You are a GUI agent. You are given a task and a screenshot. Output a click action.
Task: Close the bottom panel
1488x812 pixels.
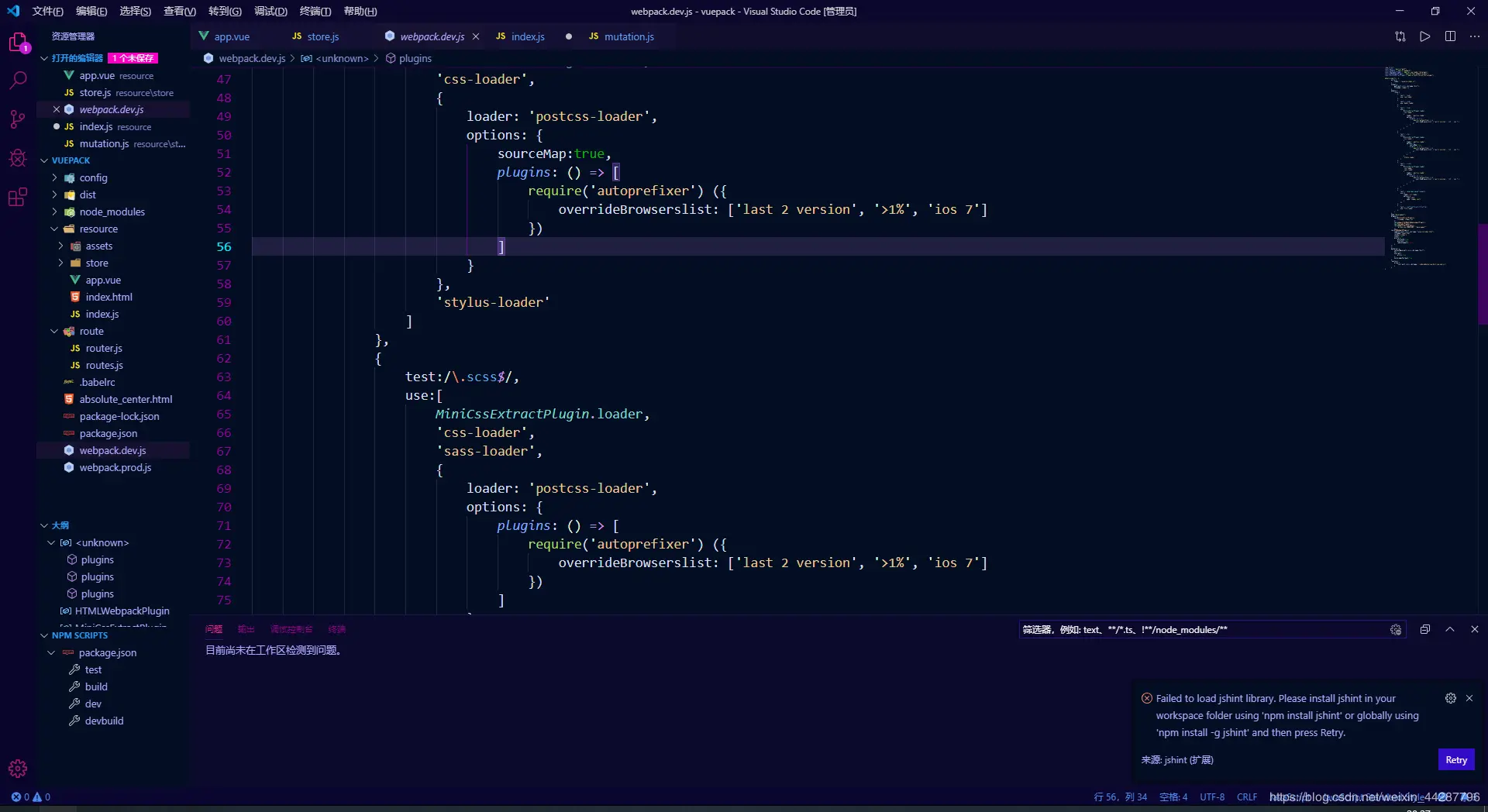click(x=1475, y=630)
